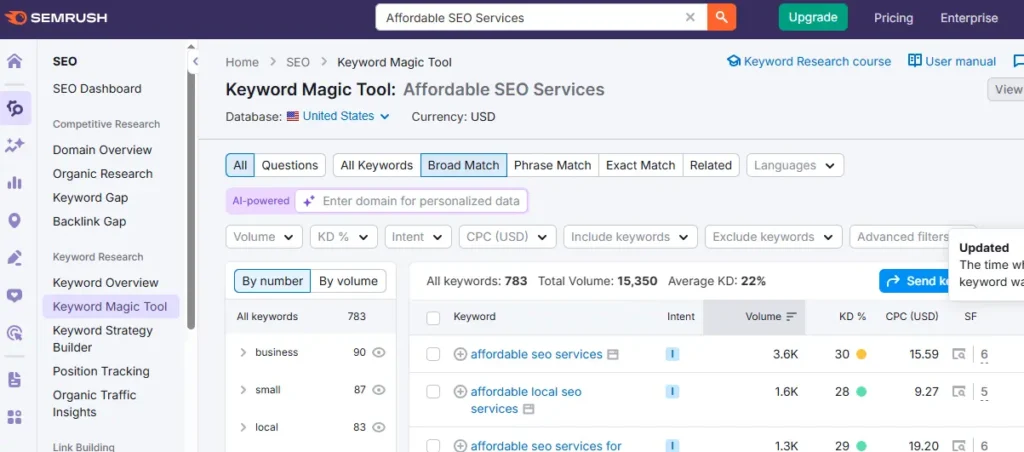This screenshot has height=452, width=1024.
Task: Check the 'affordable local seo services' row checkbox
Action: [x=433, y=392]
